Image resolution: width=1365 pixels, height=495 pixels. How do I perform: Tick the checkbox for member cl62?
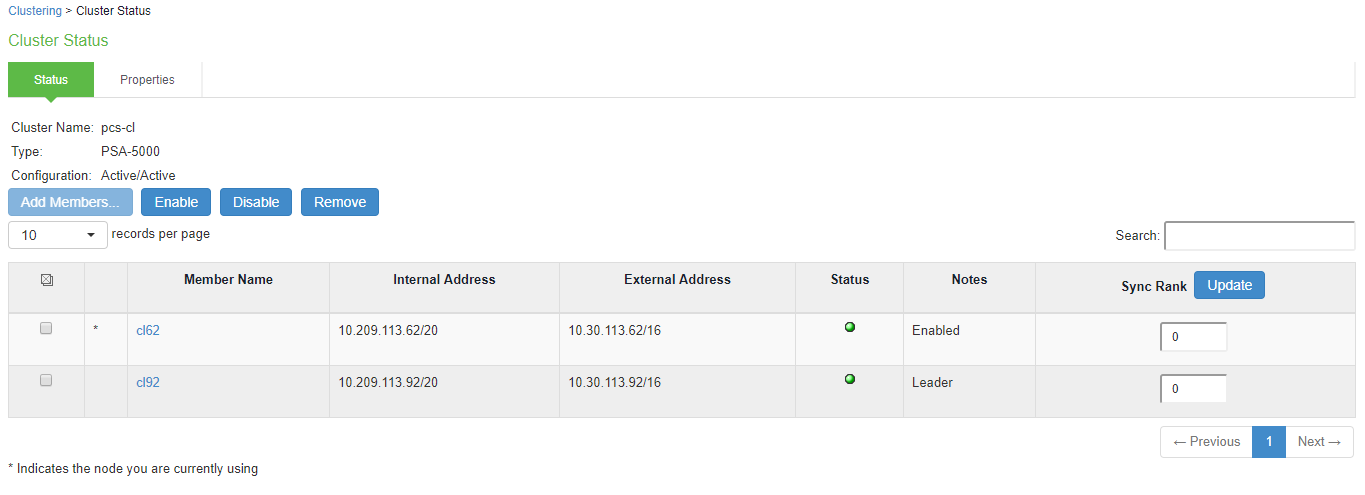[x=46, y=328]
